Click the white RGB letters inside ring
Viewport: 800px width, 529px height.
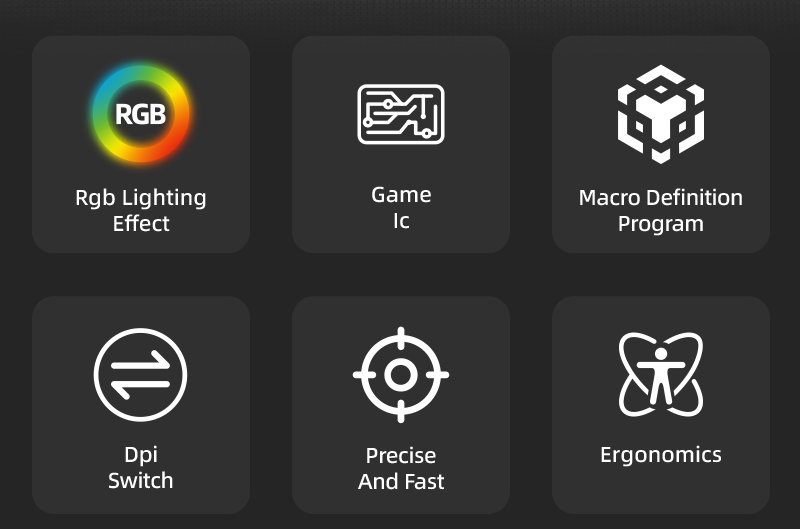tap(141, 114)
